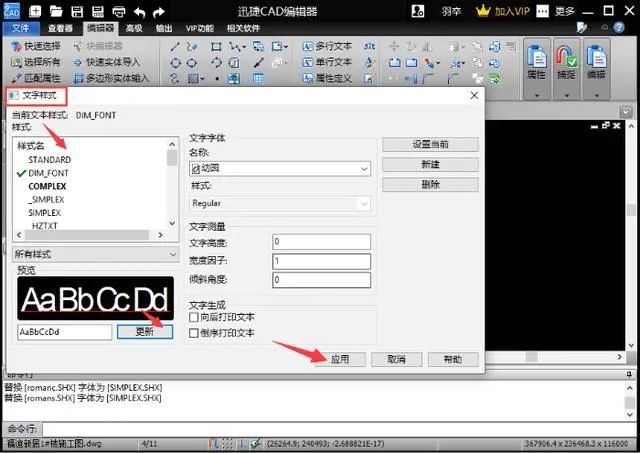The height and width of the screenshot is (453, 640).
Task: Open the font name (名称) dropdown
Action: pyautogui.click(x=280, y=169)
